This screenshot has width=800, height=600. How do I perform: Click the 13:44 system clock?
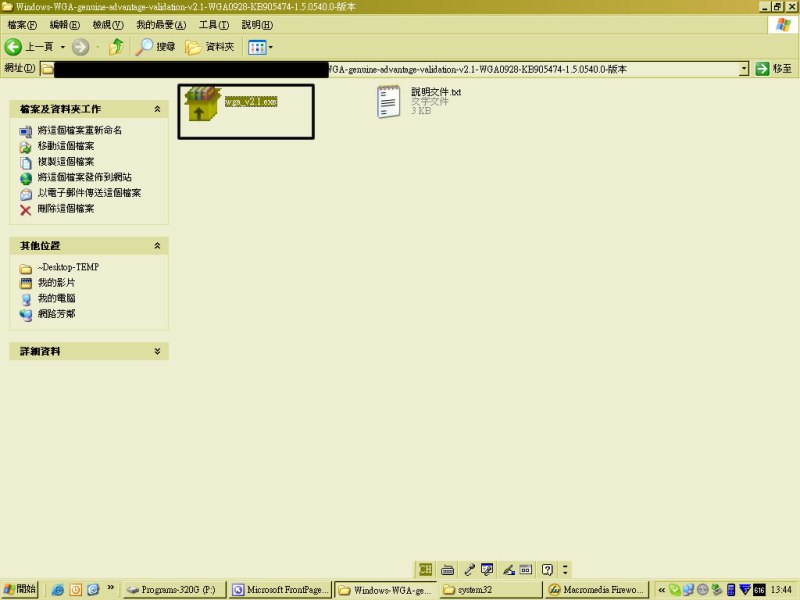pyautogui.click(x=781, y=590)
